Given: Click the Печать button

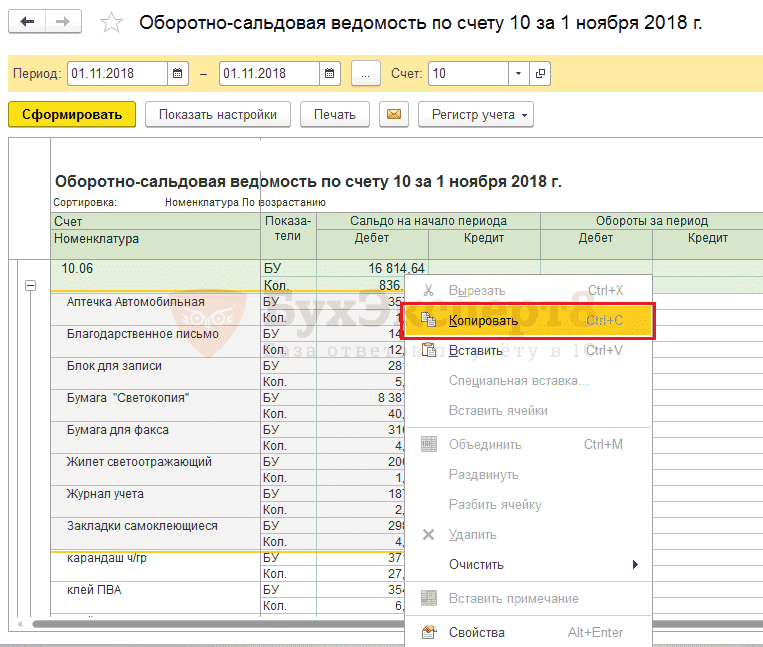Looking at the screenshot, I should pyautogui.click(x=334, y=114).
